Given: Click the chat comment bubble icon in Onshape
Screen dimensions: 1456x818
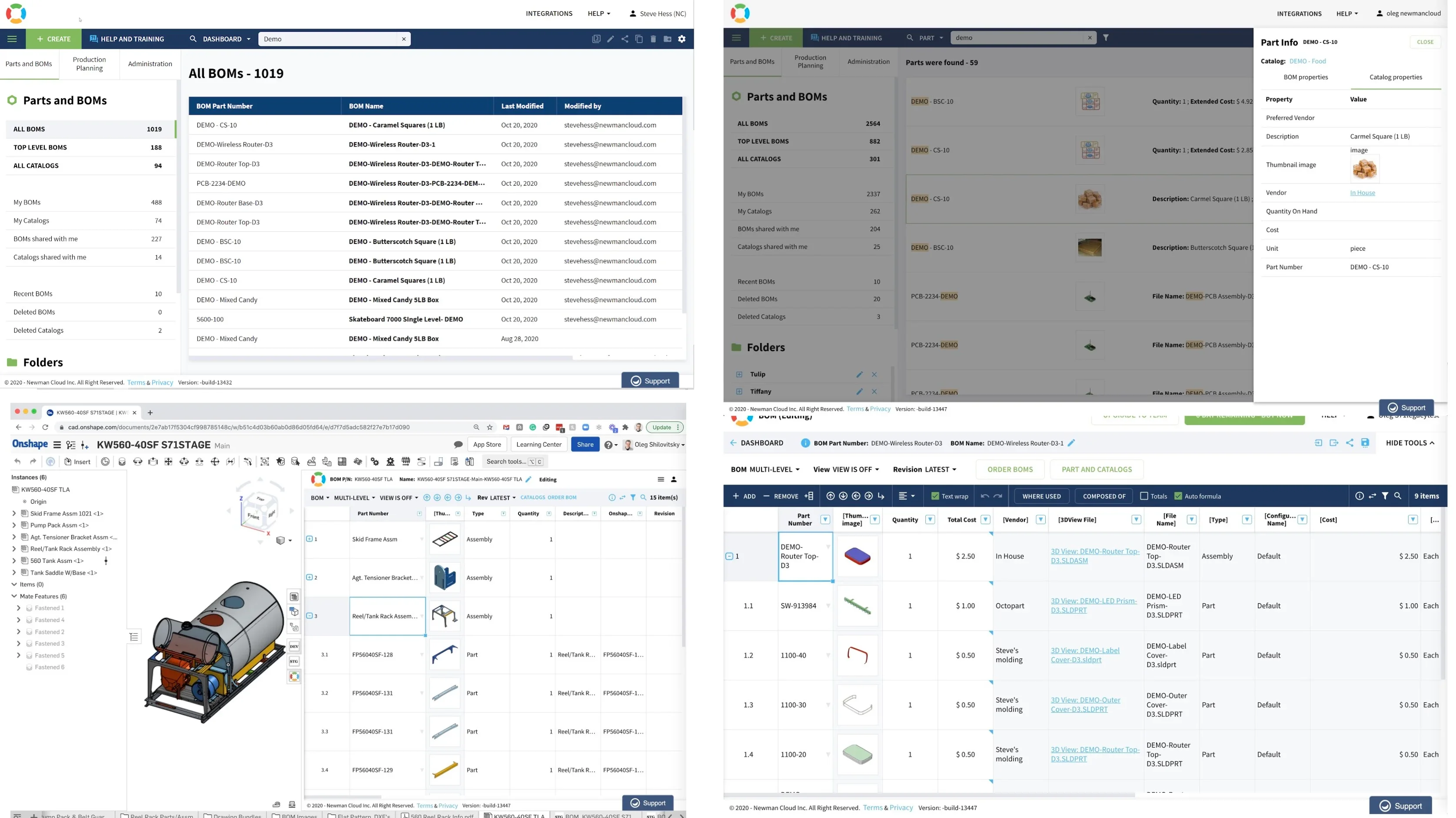Looking at the screenshot, I should tap(459, 445).
